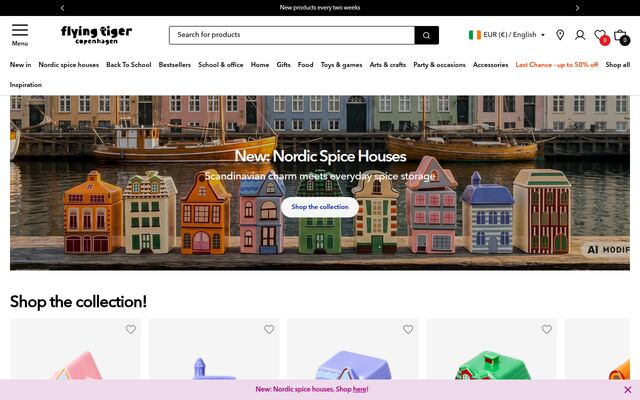640x400 pixels.
Task: Click inside the Search for products field
Action: pyautogui.click(x=292, y=35)
